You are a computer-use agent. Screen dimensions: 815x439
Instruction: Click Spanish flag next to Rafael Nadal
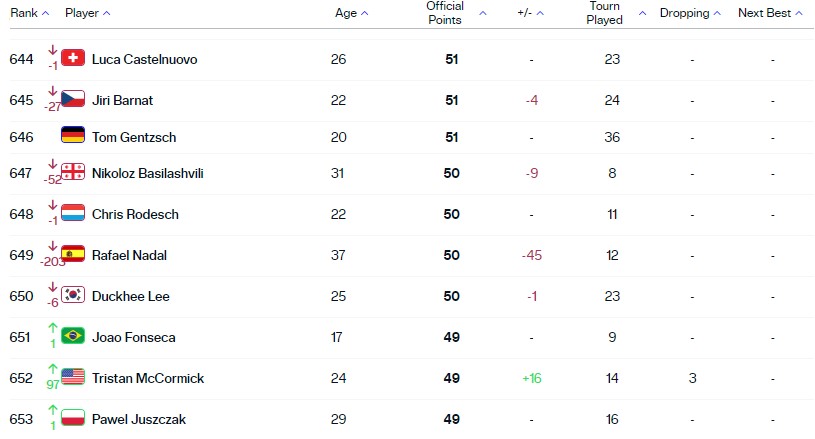tap(73, 254)
